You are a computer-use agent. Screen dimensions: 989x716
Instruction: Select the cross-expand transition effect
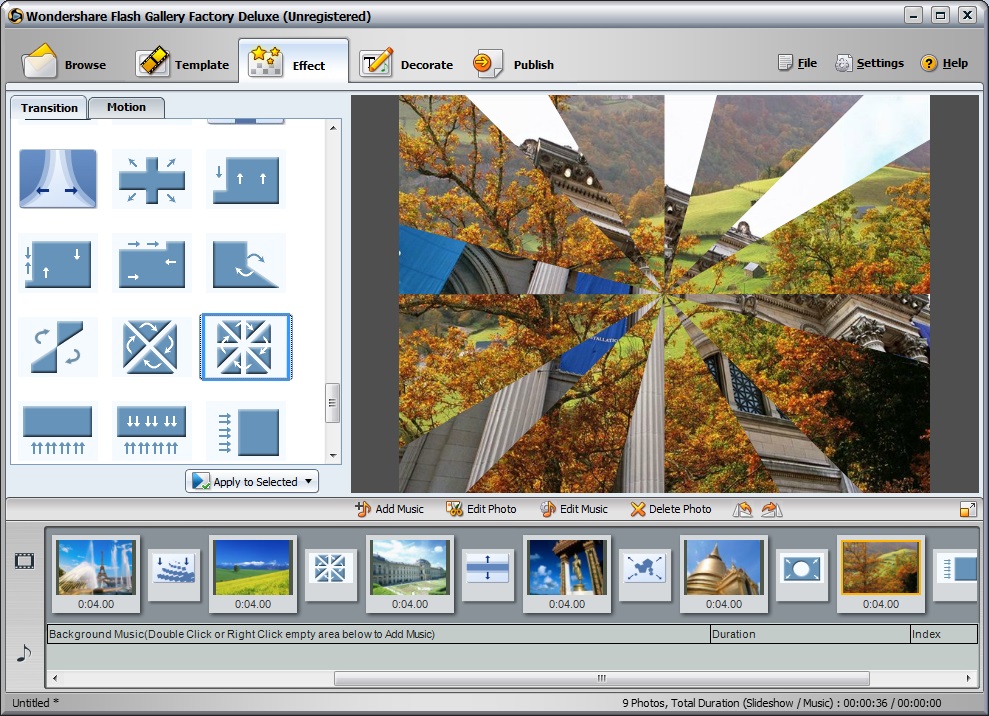pyautogui.click(x=151, y=178)
